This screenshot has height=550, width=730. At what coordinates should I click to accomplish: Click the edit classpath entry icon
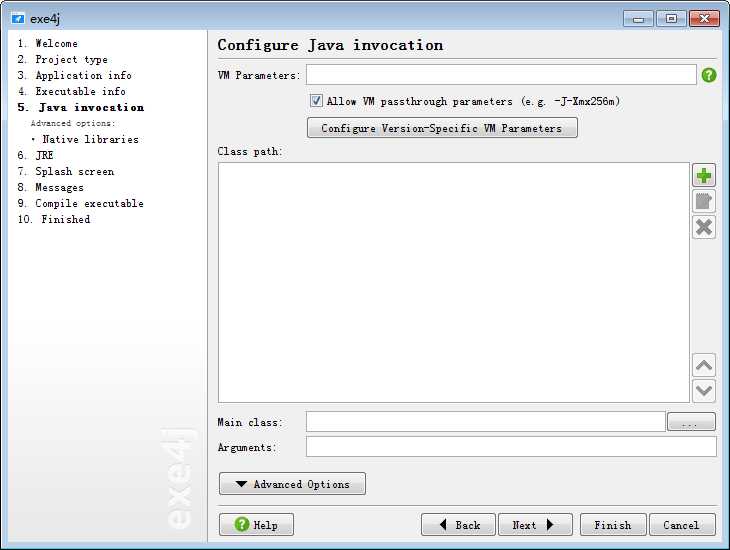tap(703, 202)
